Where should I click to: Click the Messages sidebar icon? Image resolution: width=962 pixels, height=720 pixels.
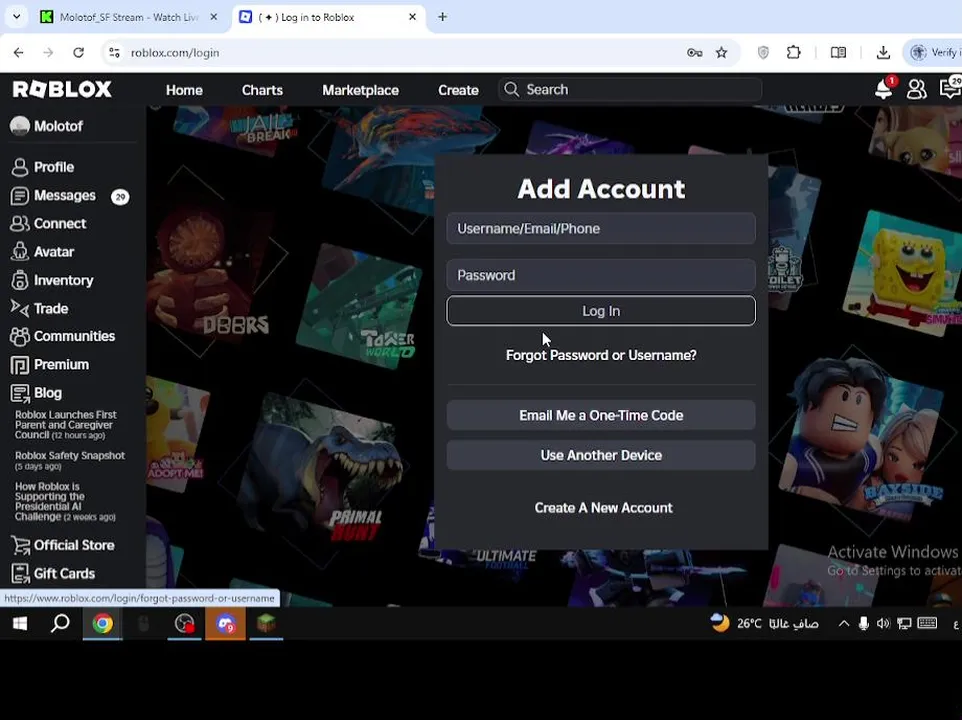20,196
